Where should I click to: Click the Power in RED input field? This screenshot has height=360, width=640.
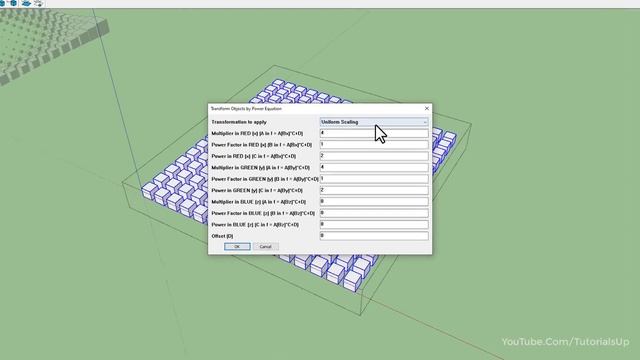pos(374,156)
